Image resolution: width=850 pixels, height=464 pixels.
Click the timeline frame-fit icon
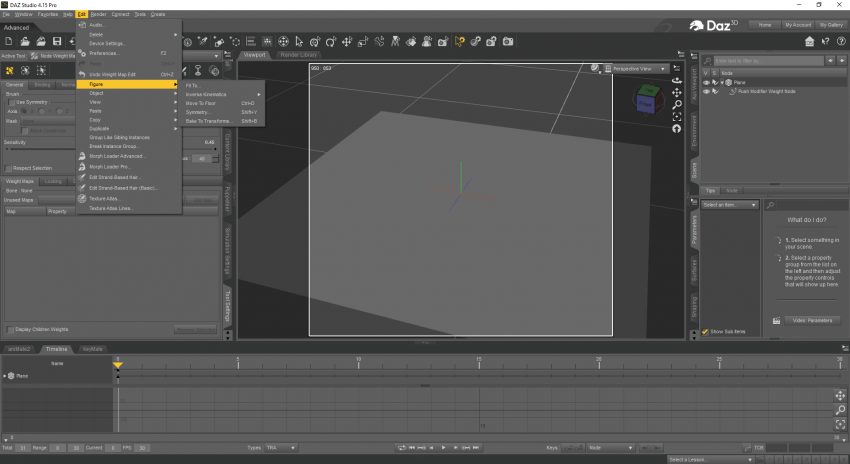840,424
